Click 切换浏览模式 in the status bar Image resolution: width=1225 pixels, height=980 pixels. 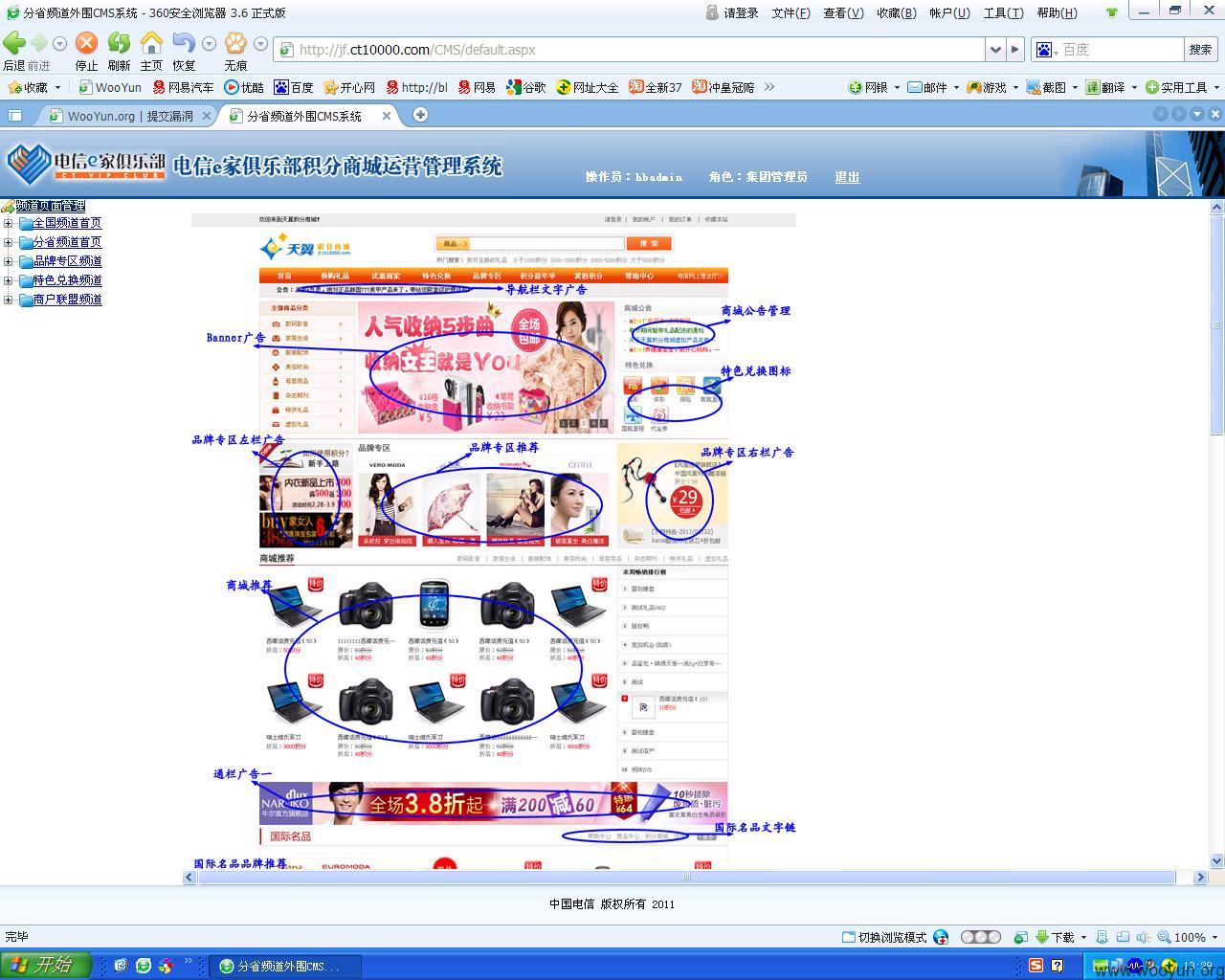pos(883,937)
